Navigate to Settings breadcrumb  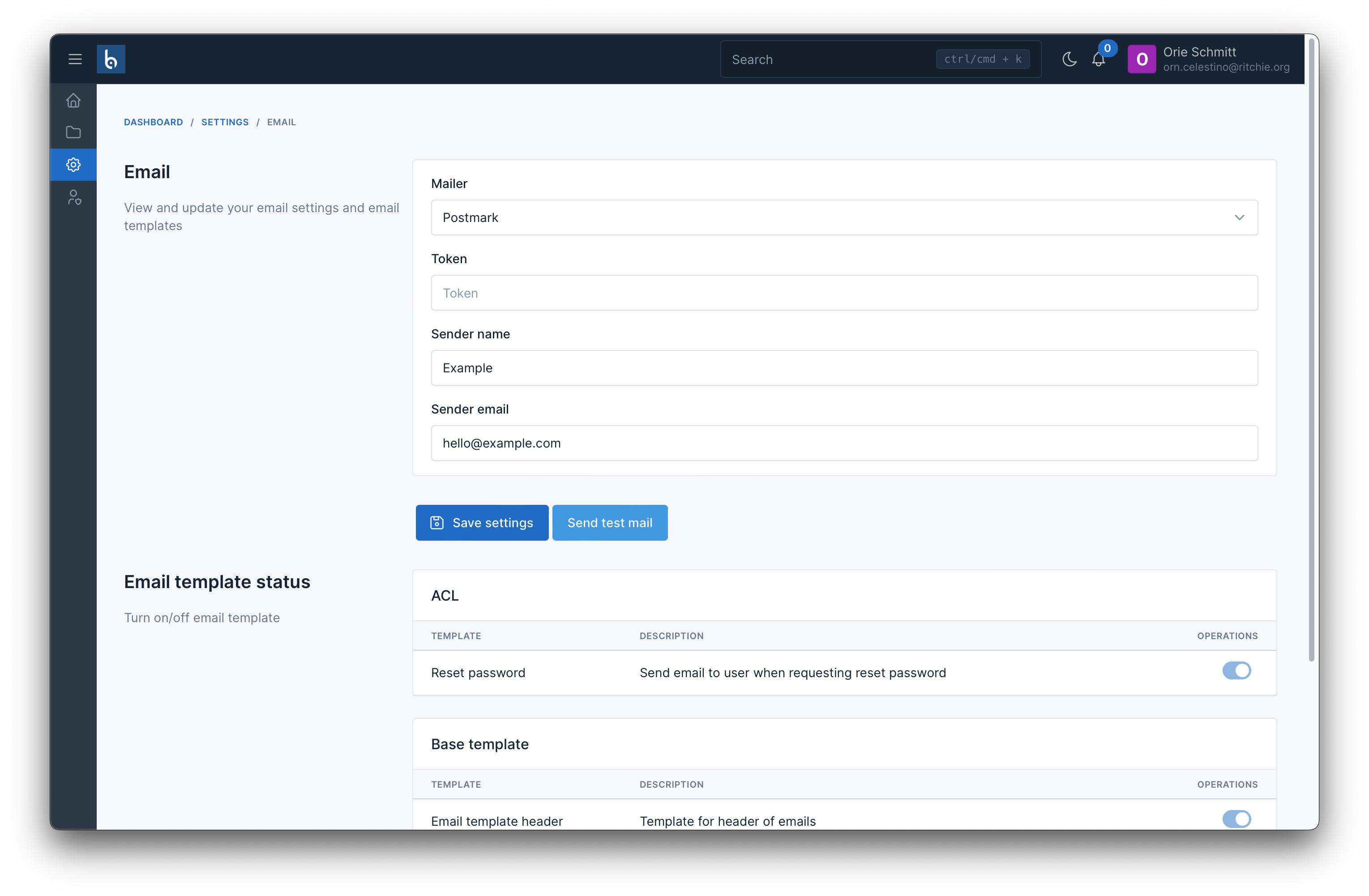point(225,122)
